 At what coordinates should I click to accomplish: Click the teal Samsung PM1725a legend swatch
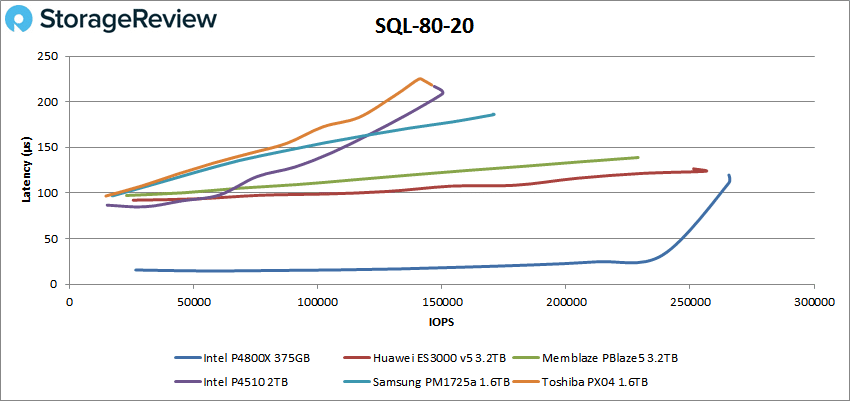[x=357, y=382]
